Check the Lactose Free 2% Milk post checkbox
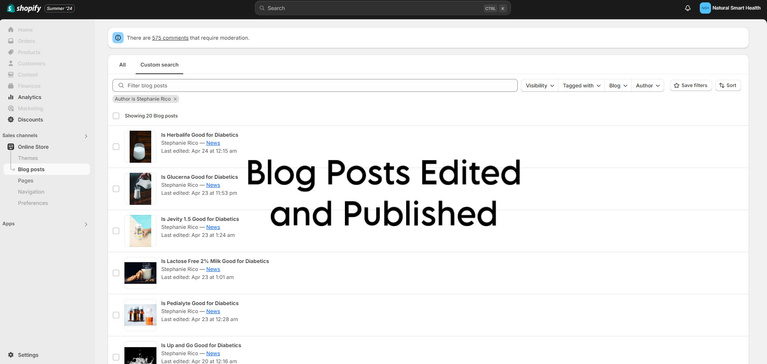This screenshot has height=364, width=767. [116, 273]
